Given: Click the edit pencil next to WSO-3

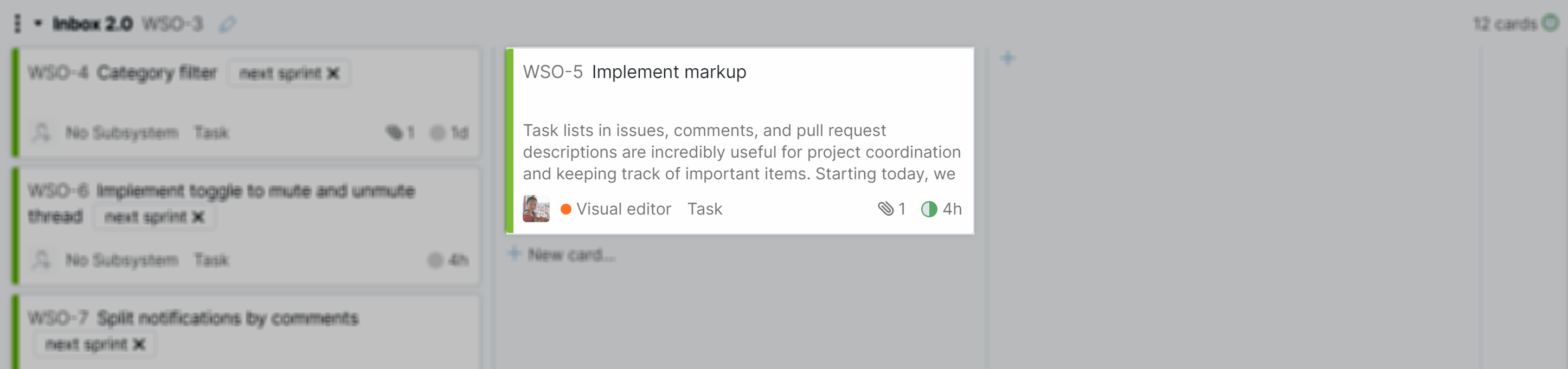Looking at the screenshot, I should (228, 24).
